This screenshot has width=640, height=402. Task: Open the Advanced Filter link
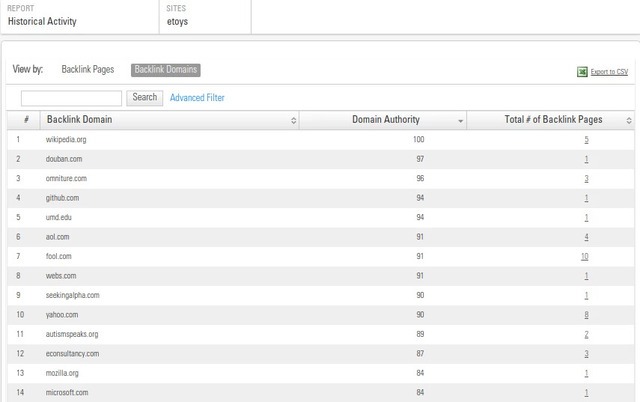click(197, 98)
